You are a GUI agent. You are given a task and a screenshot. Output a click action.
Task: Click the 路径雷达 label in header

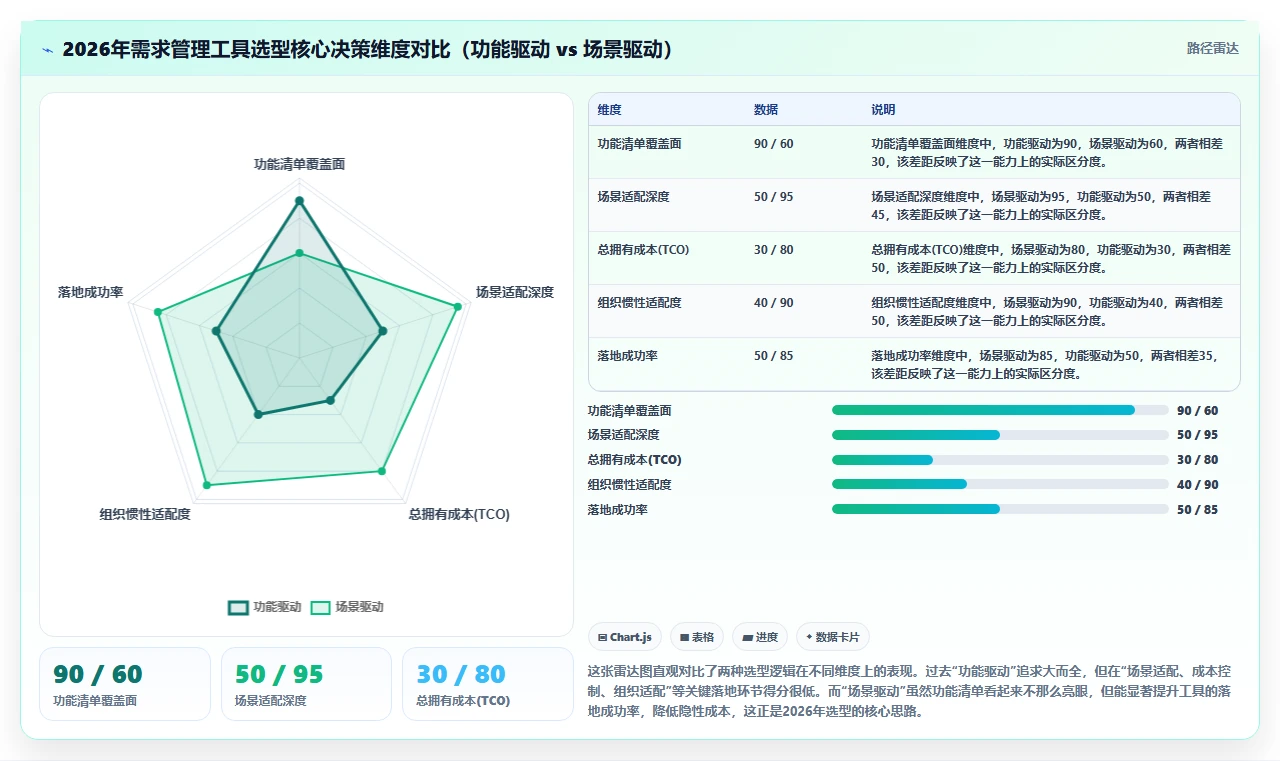1212,48
